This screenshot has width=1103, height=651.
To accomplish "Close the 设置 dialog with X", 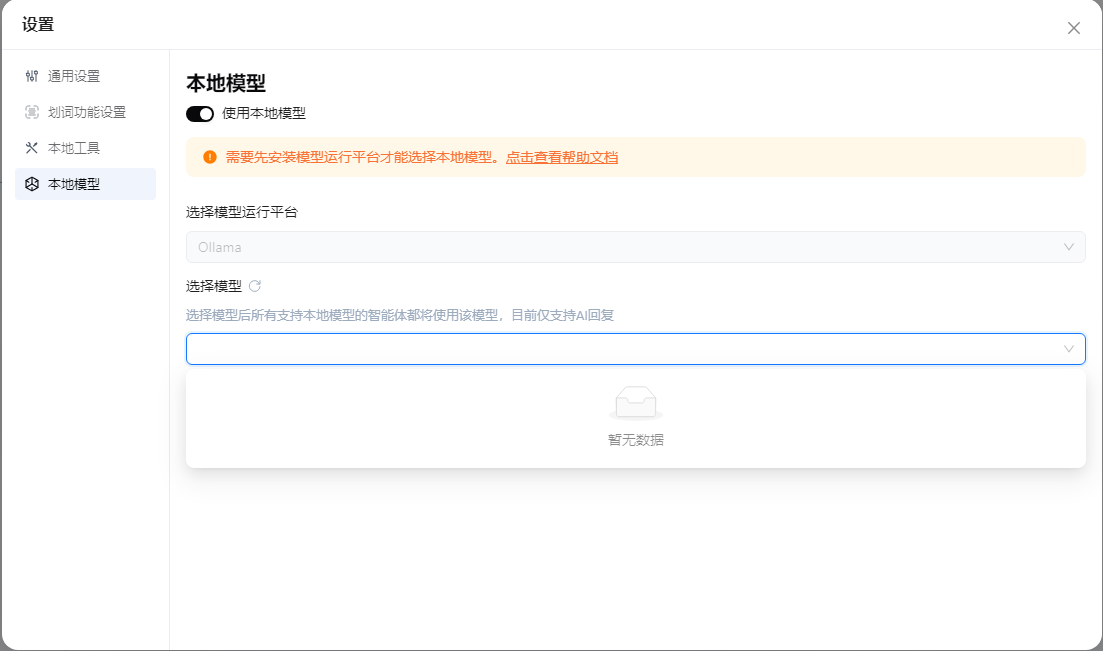I will tap(1074, 28).
